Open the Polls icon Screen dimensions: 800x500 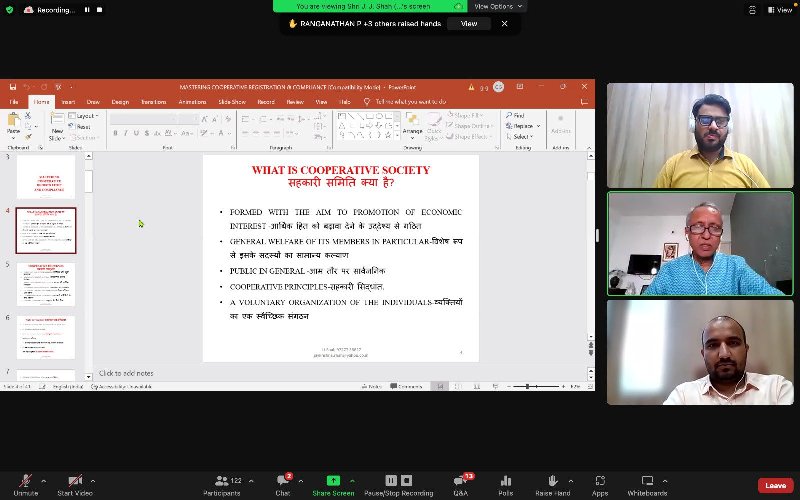pyautogui.click(x=506, y=481)
